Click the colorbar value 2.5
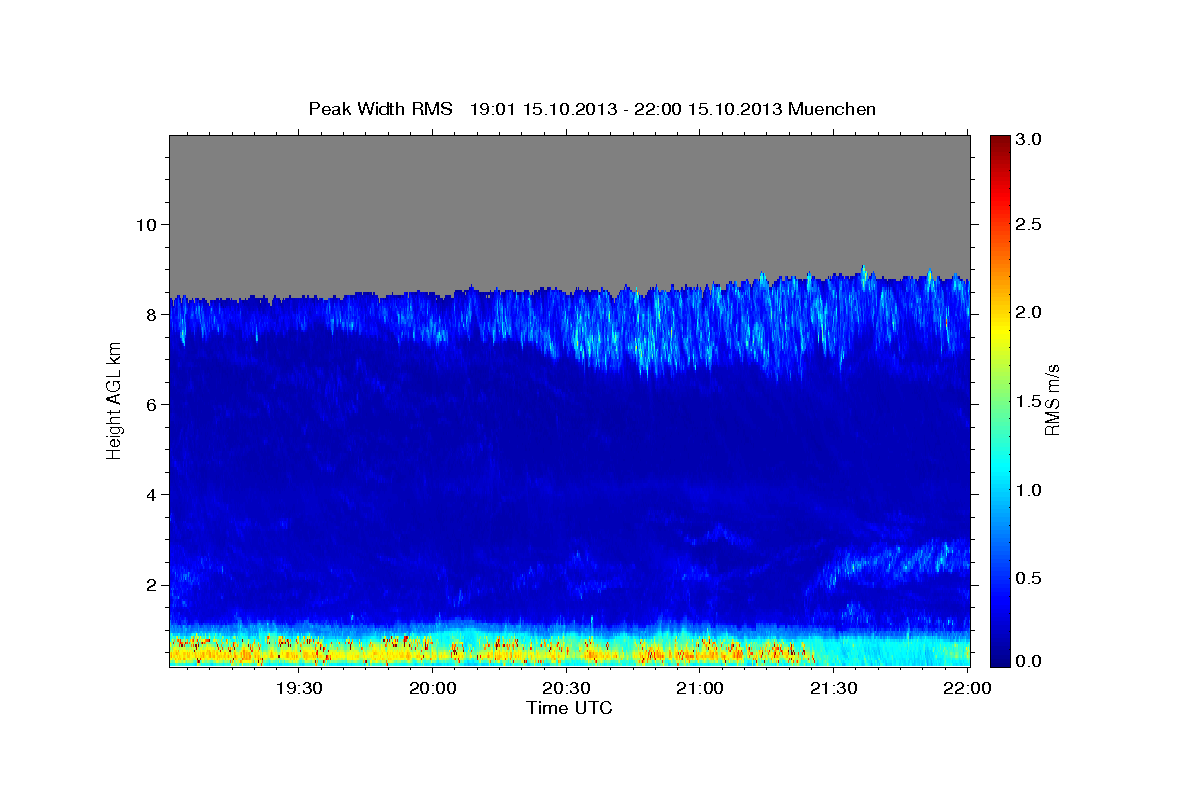Screen dimensions: 1200x800 (1027, 225)
